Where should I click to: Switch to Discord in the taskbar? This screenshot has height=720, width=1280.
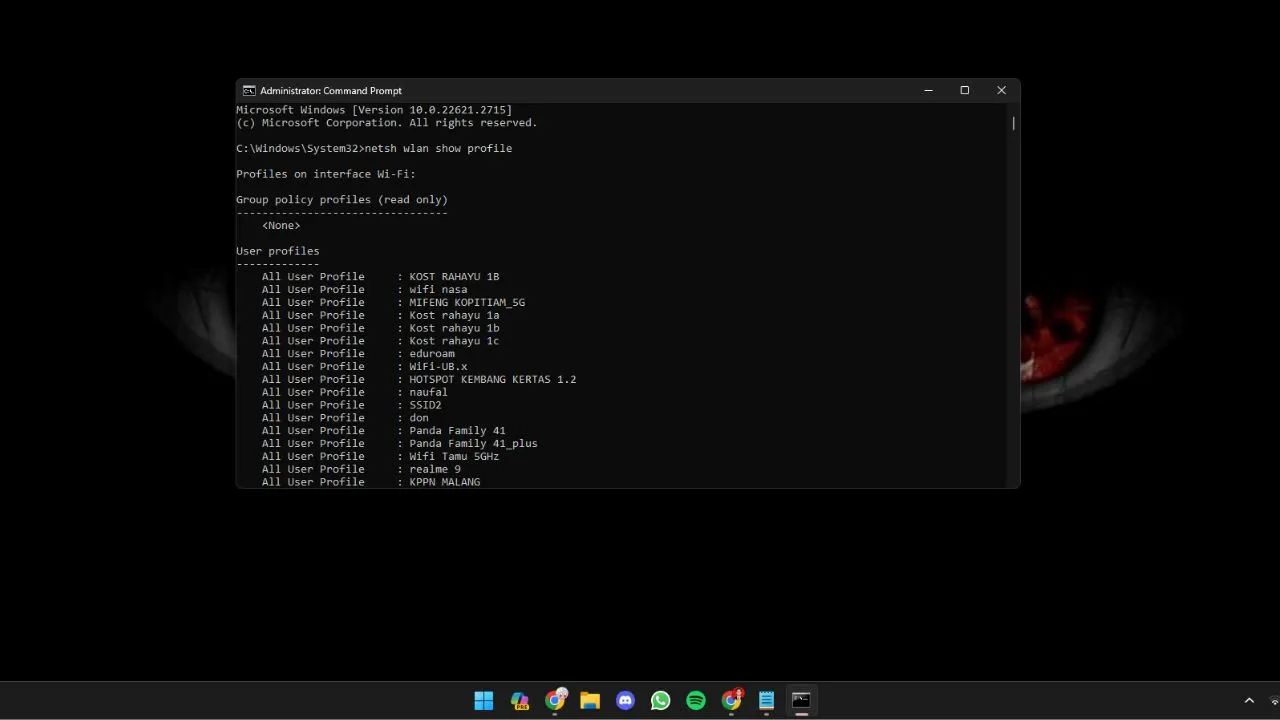point(626,700)
